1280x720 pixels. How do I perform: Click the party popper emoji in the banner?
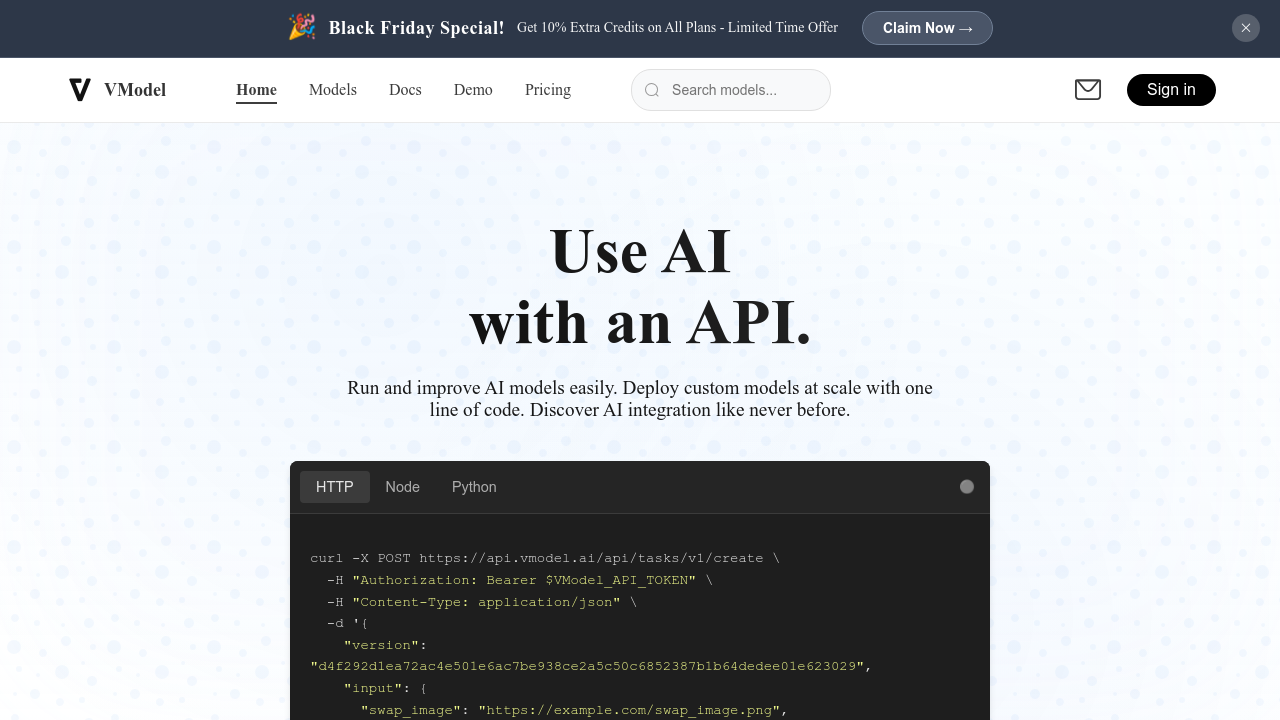pyautogui.click(x=302, y=28)
